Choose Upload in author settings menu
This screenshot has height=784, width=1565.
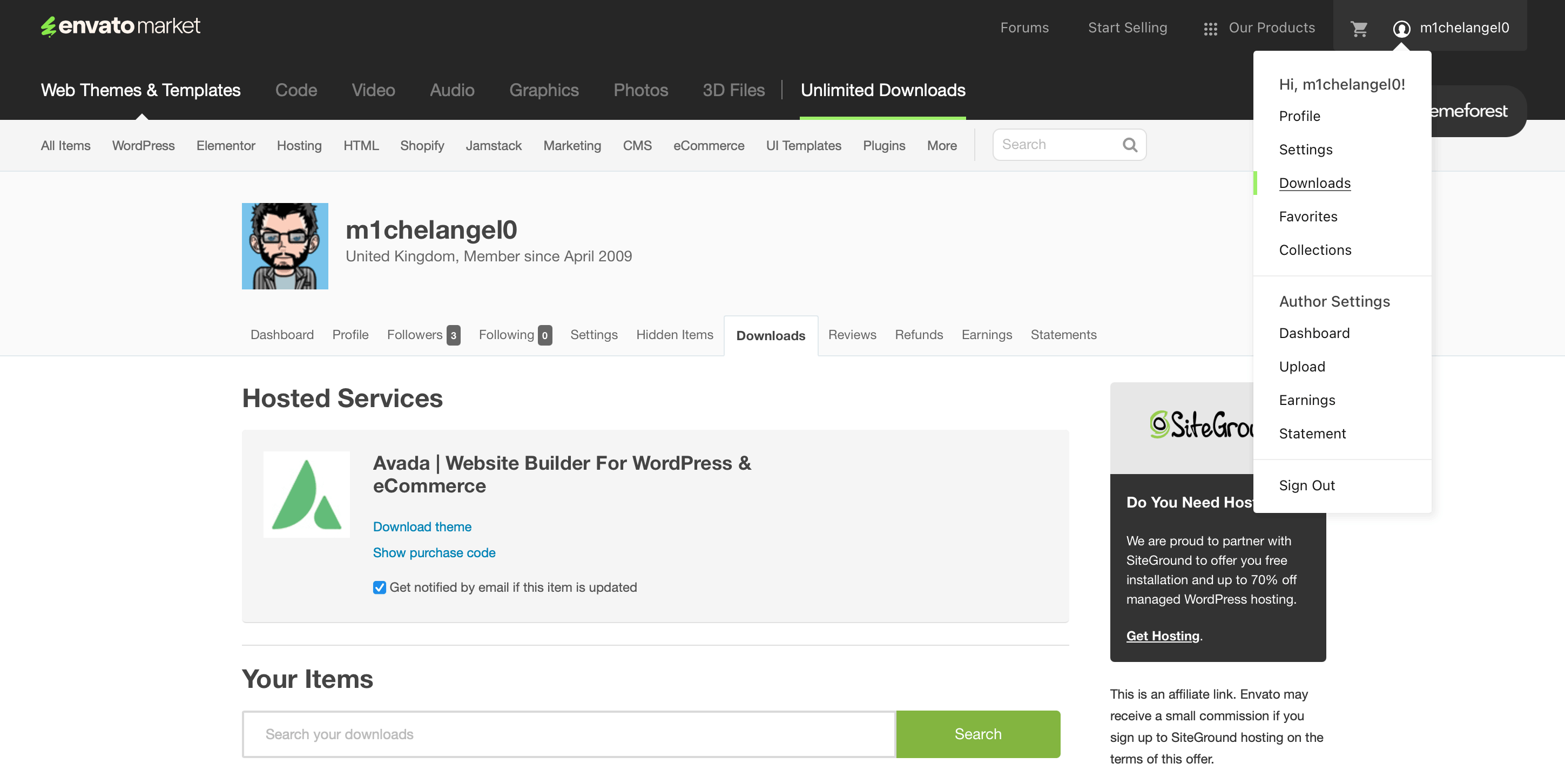tap(1302, 366)
